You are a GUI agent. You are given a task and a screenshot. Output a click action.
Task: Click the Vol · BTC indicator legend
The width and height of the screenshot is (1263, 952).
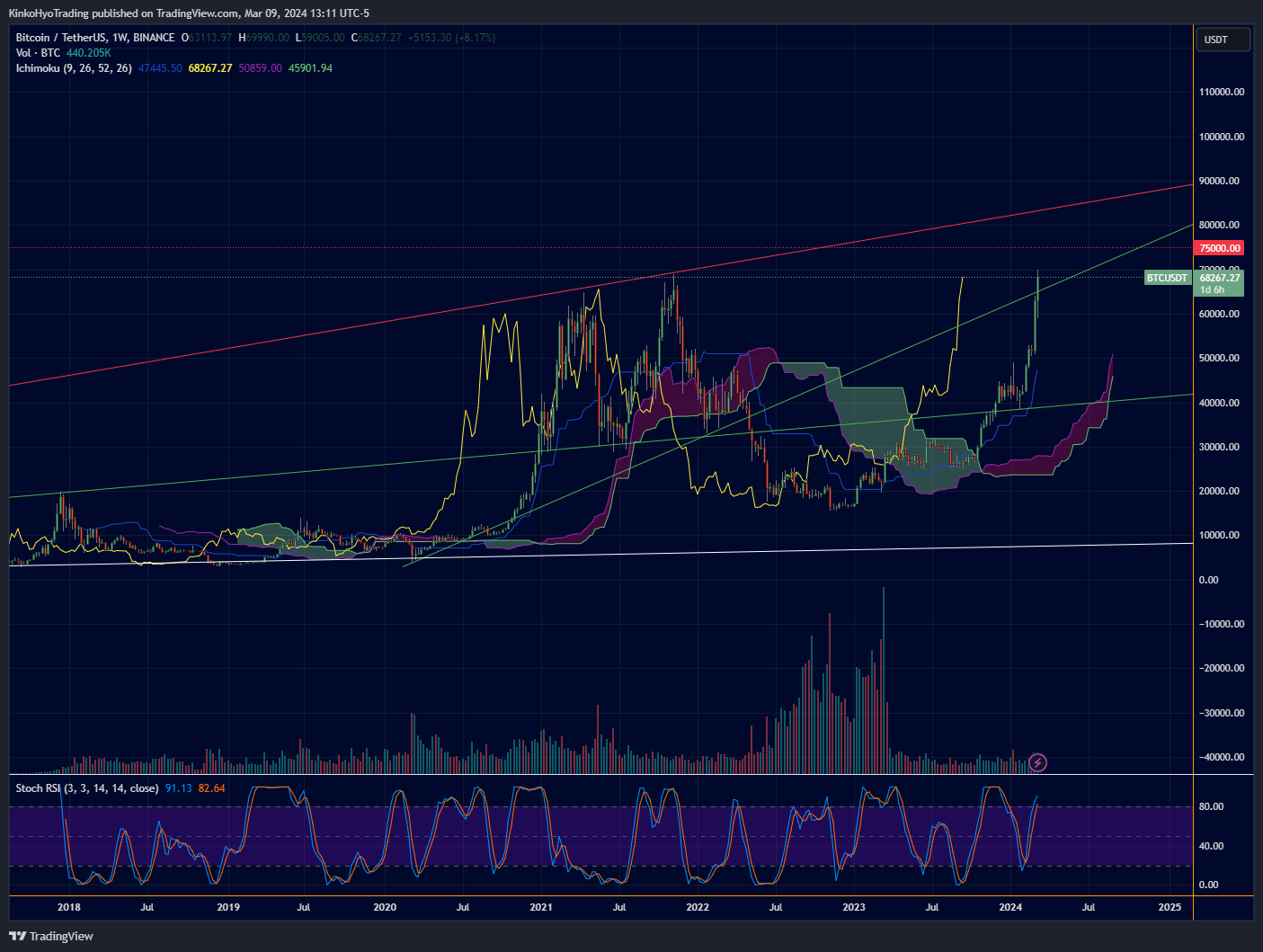(38, 53)
